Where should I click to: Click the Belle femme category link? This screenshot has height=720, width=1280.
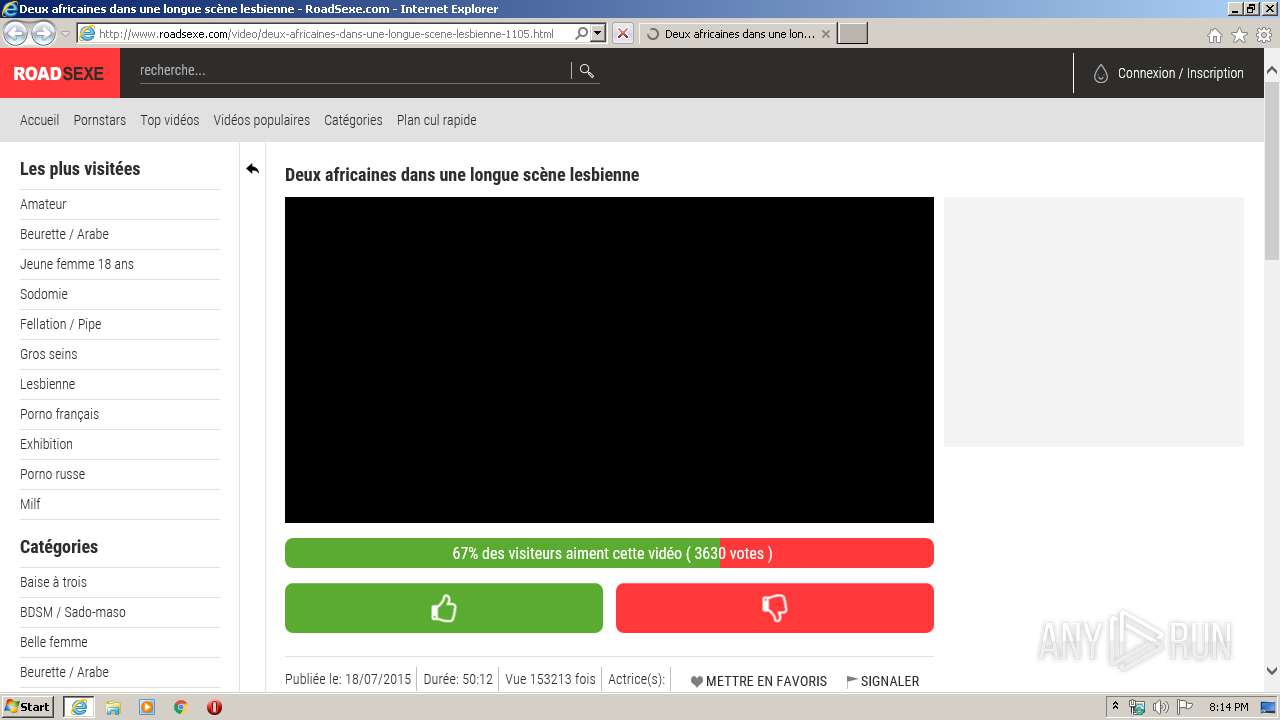tap(53, 642)
